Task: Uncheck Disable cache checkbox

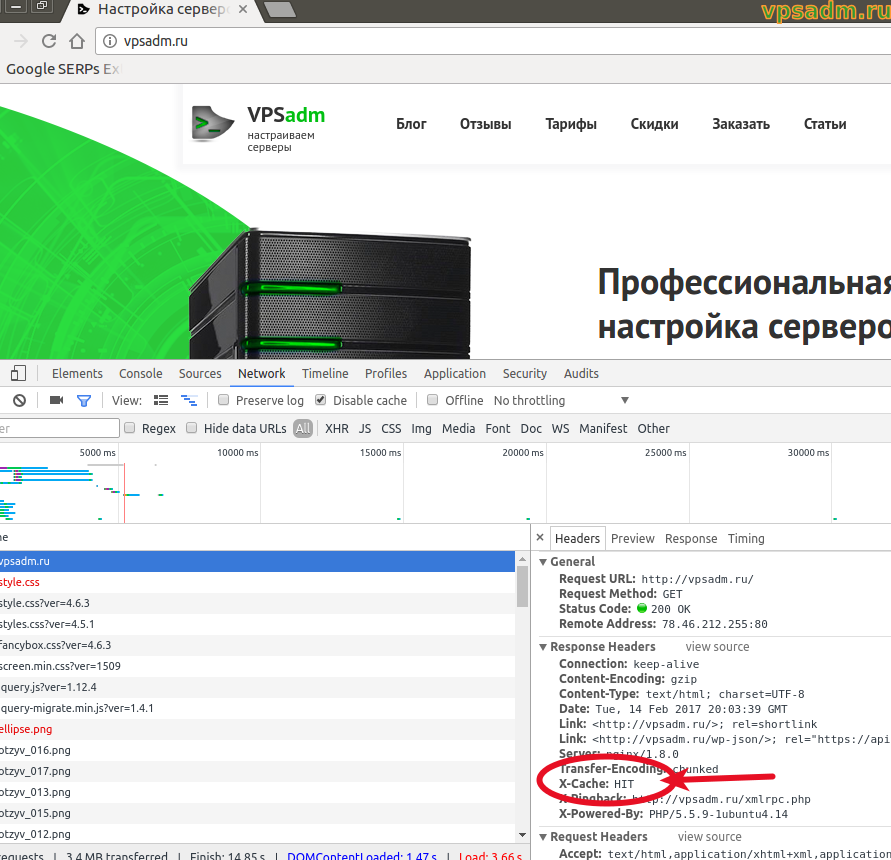Action: pyautogui.click(x=320, y=400)
